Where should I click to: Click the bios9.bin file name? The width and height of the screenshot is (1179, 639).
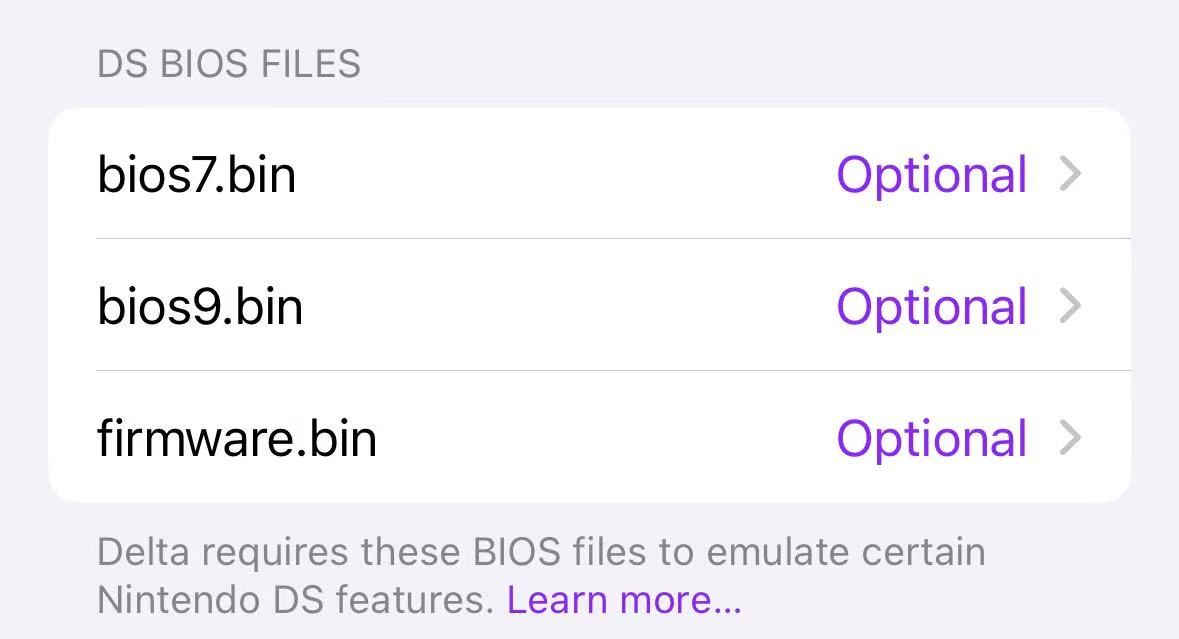point(200,306)
